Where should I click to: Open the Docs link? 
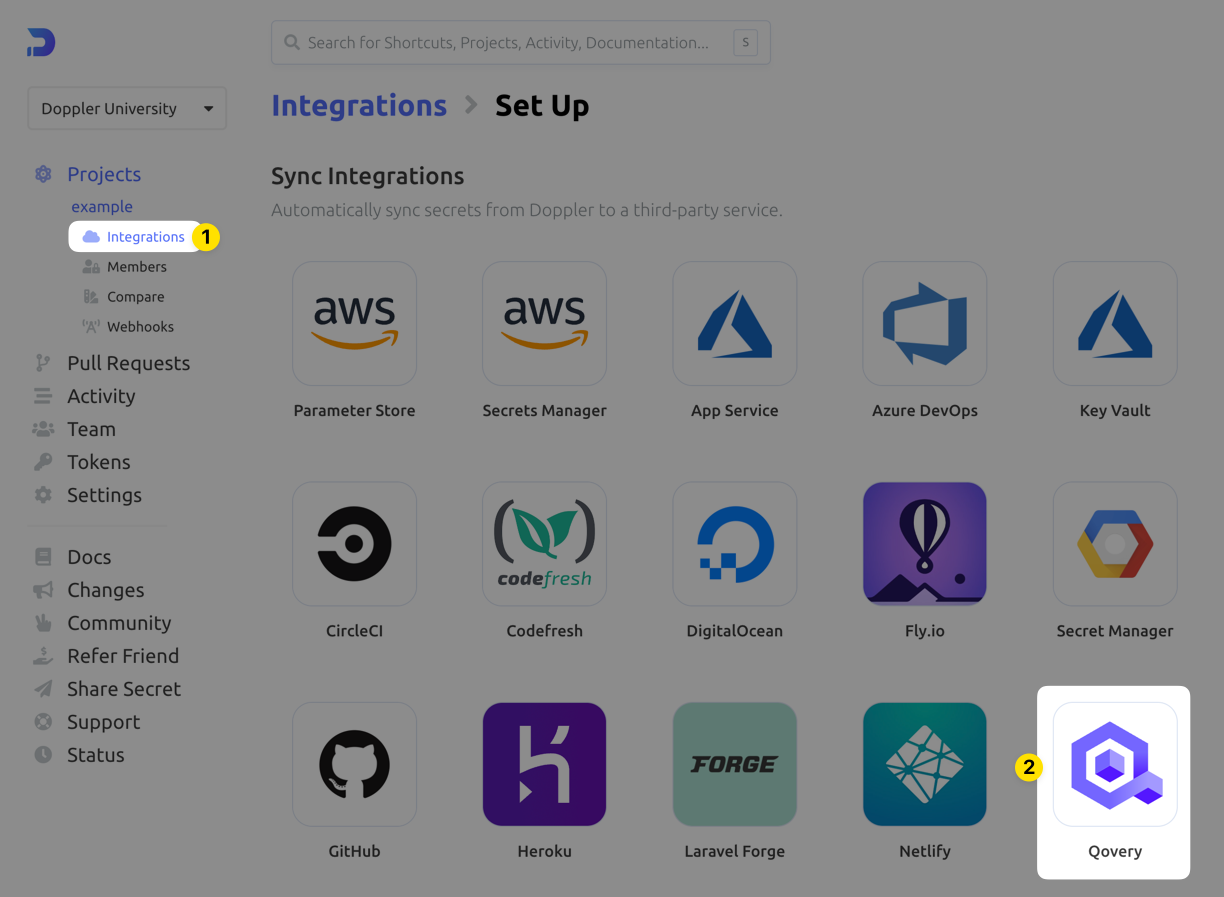pyautogui.click(x=89, y=557)
